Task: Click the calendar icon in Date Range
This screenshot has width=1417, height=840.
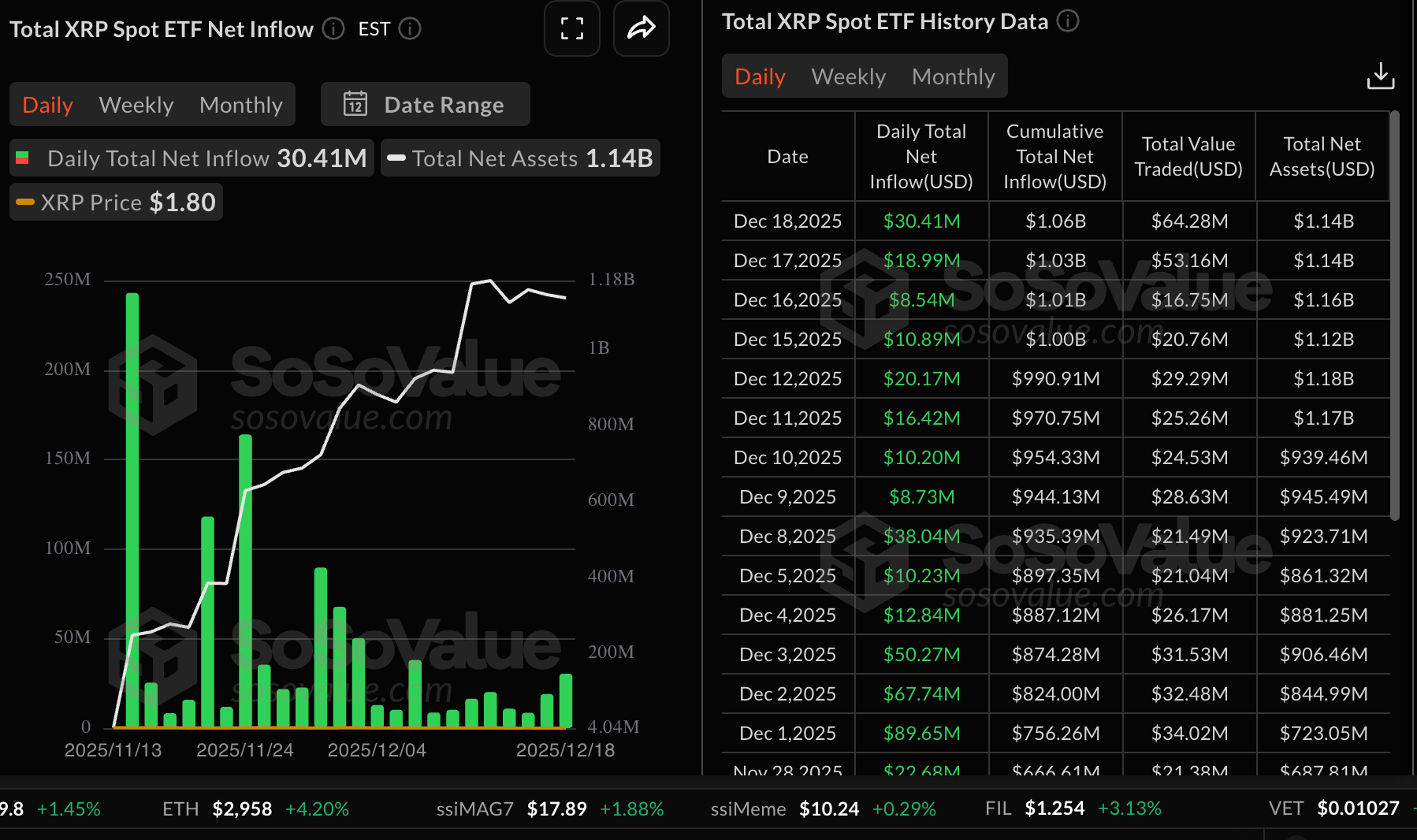Action: (x=355, y=104)
